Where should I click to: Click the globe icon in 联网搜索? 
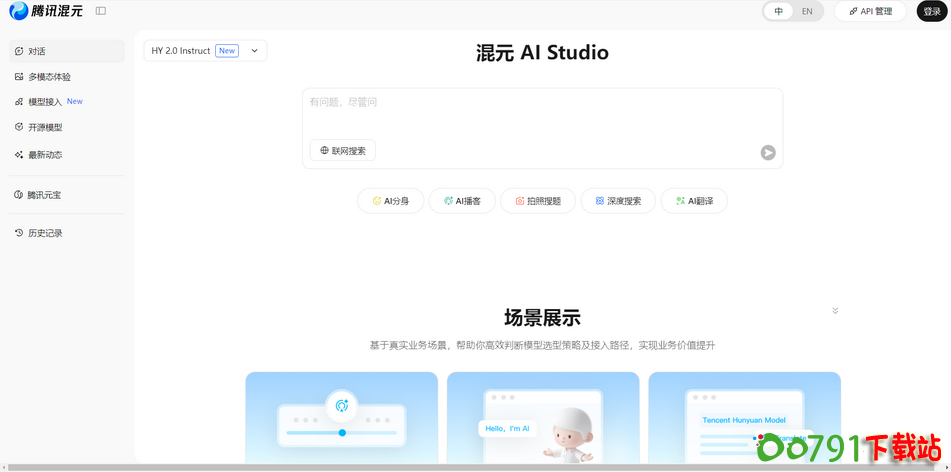[324, 150]
